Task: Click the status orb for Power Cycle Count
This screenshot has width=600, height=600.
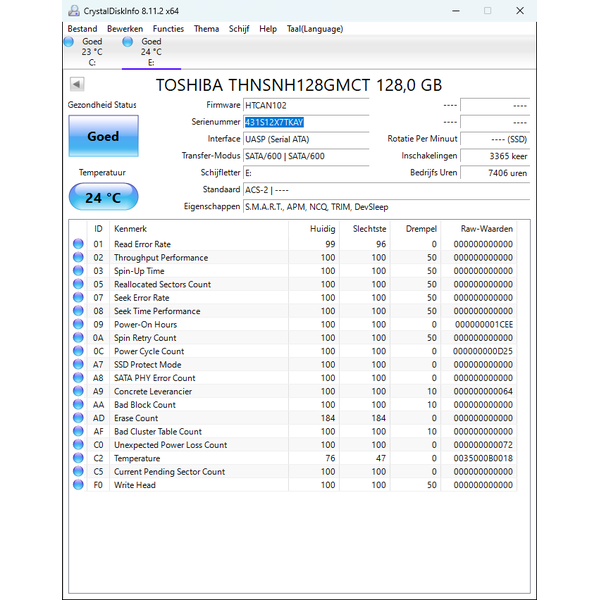Action: click(78, 351)
